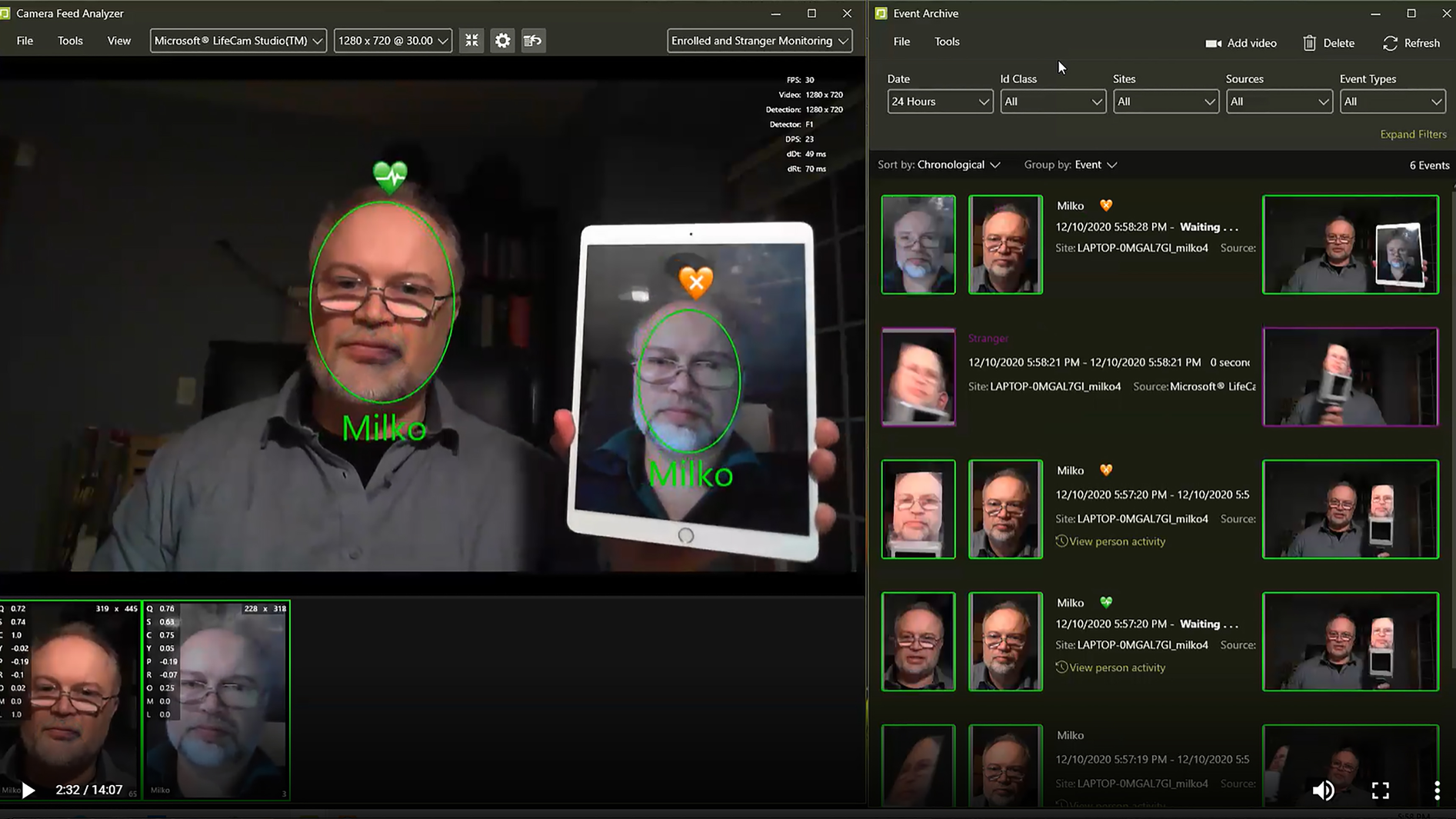The width and height of the screenshot is (1456, 819).
Task: Open the settings gear in Camera Feed Analyzer
Action: [502, 41]
